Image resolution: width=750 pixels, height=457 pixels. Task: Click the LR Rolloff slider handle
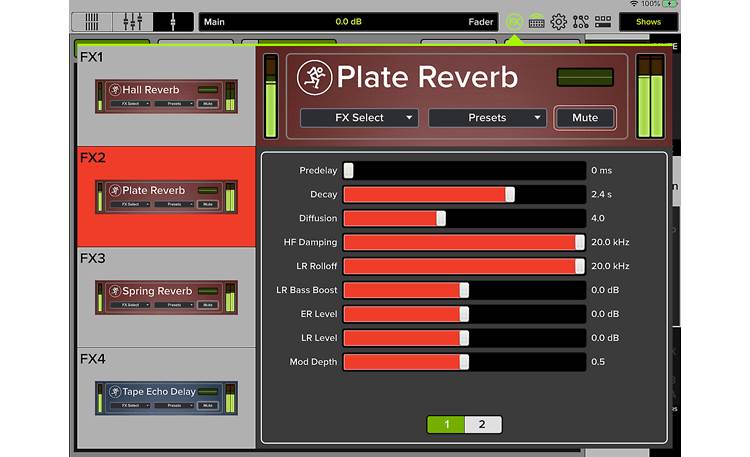click(x=580, y=266)
